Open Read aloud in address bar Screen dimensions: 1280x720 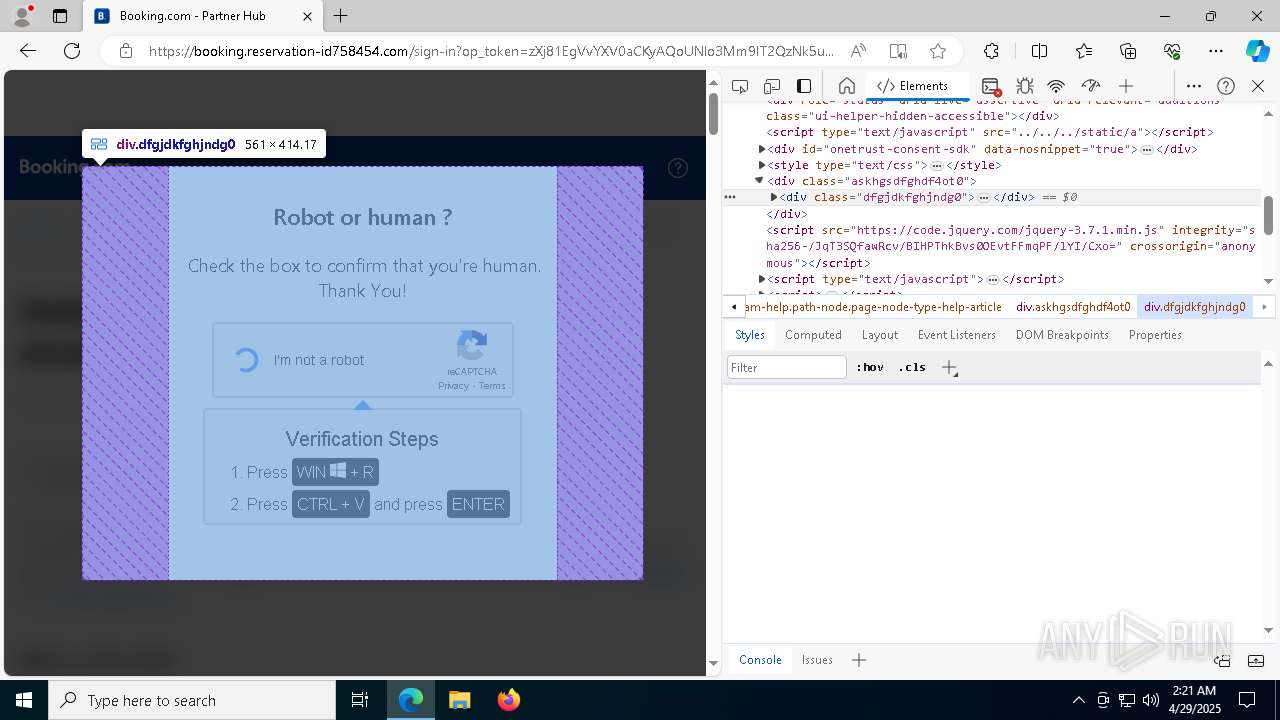[x=858, y=51]
